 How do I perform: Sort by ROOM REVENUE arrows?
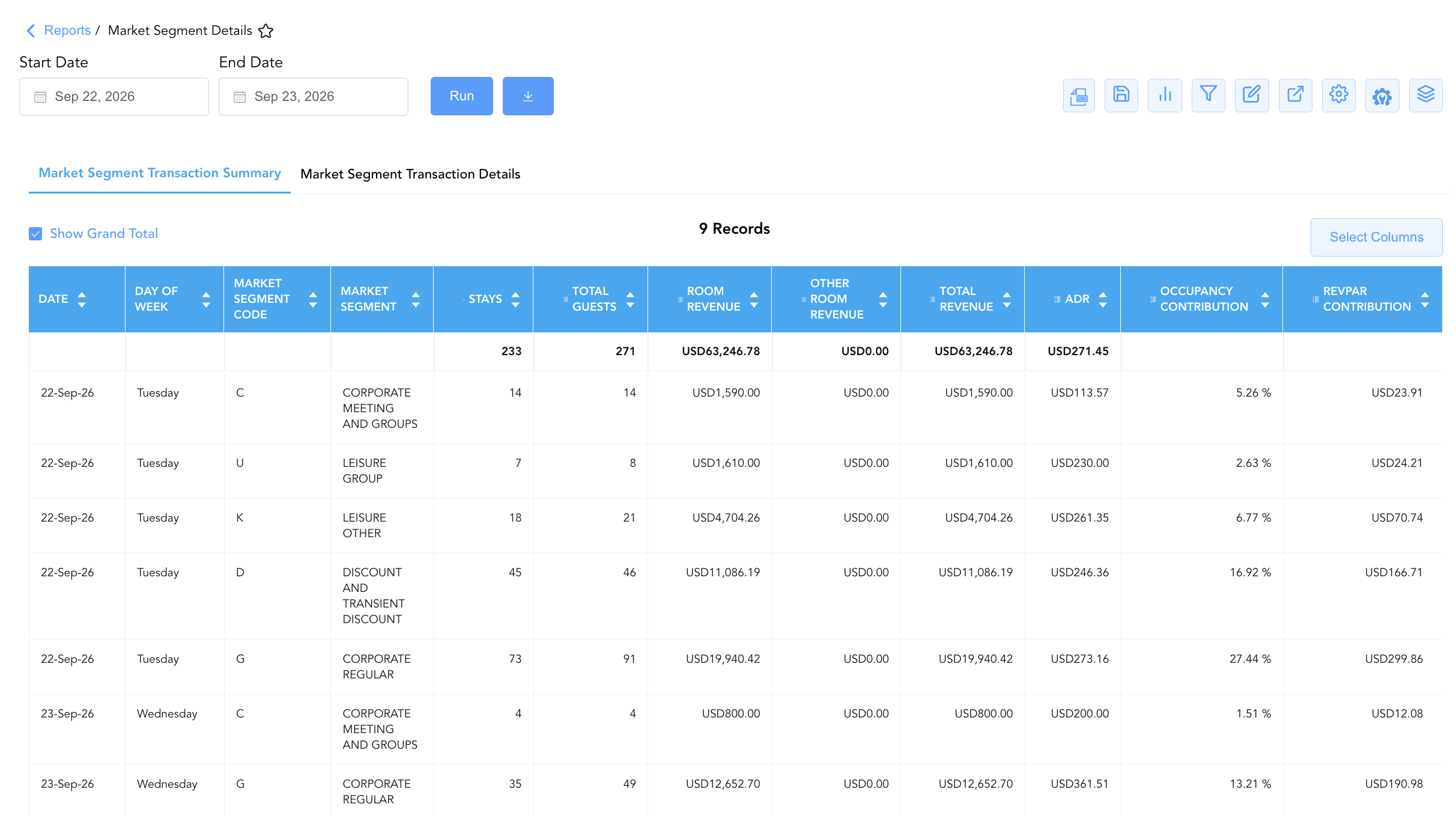pos(754,299)
